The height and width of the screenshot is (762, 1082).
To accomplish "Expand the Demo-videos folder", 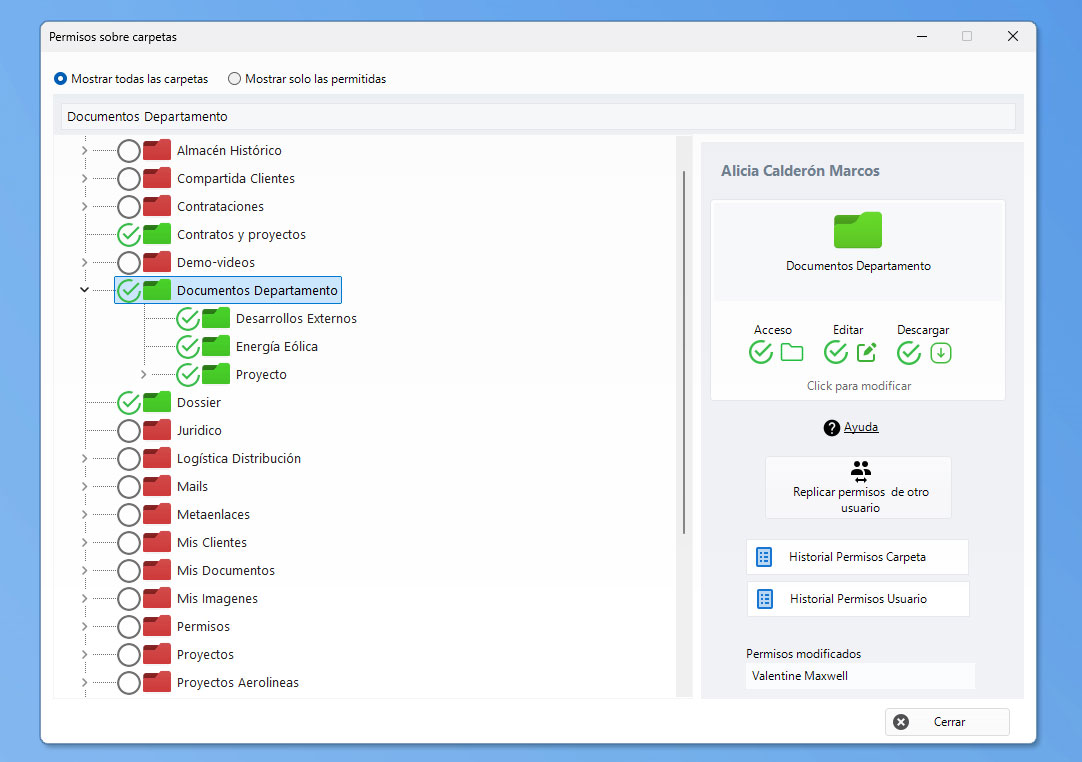I will pyautogui.click(x=84, y=262).
